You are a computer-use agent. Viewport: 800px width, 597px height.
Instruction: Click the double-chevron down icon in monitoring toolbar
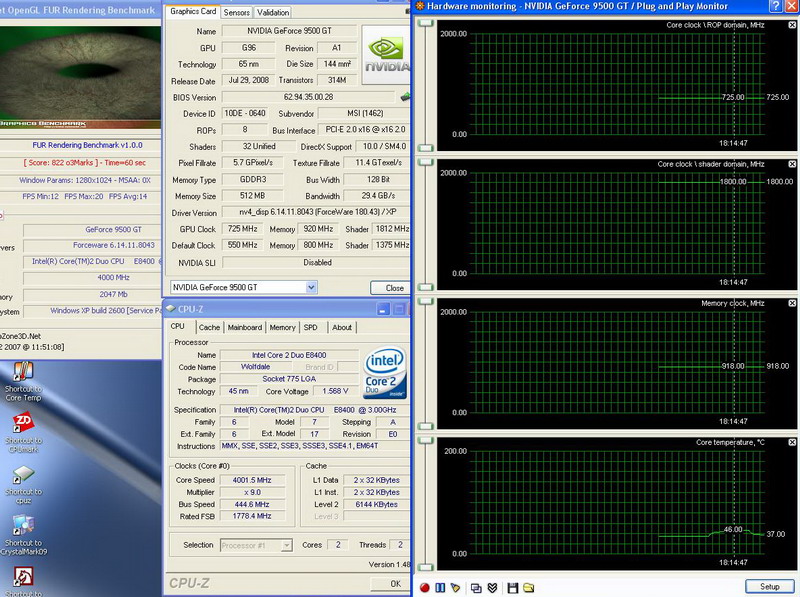[492, 588]
